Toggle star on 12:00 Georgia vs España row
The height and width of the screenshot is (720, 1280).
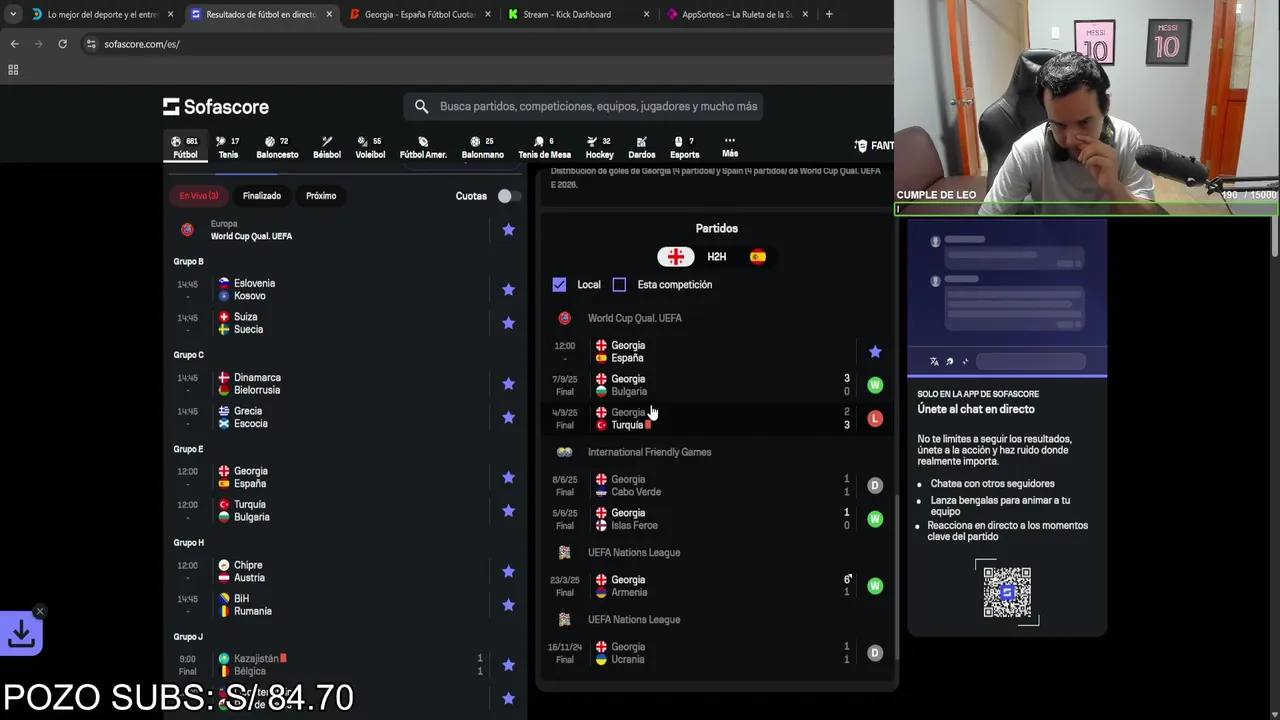pyautogui.click(x=875, y=352)
